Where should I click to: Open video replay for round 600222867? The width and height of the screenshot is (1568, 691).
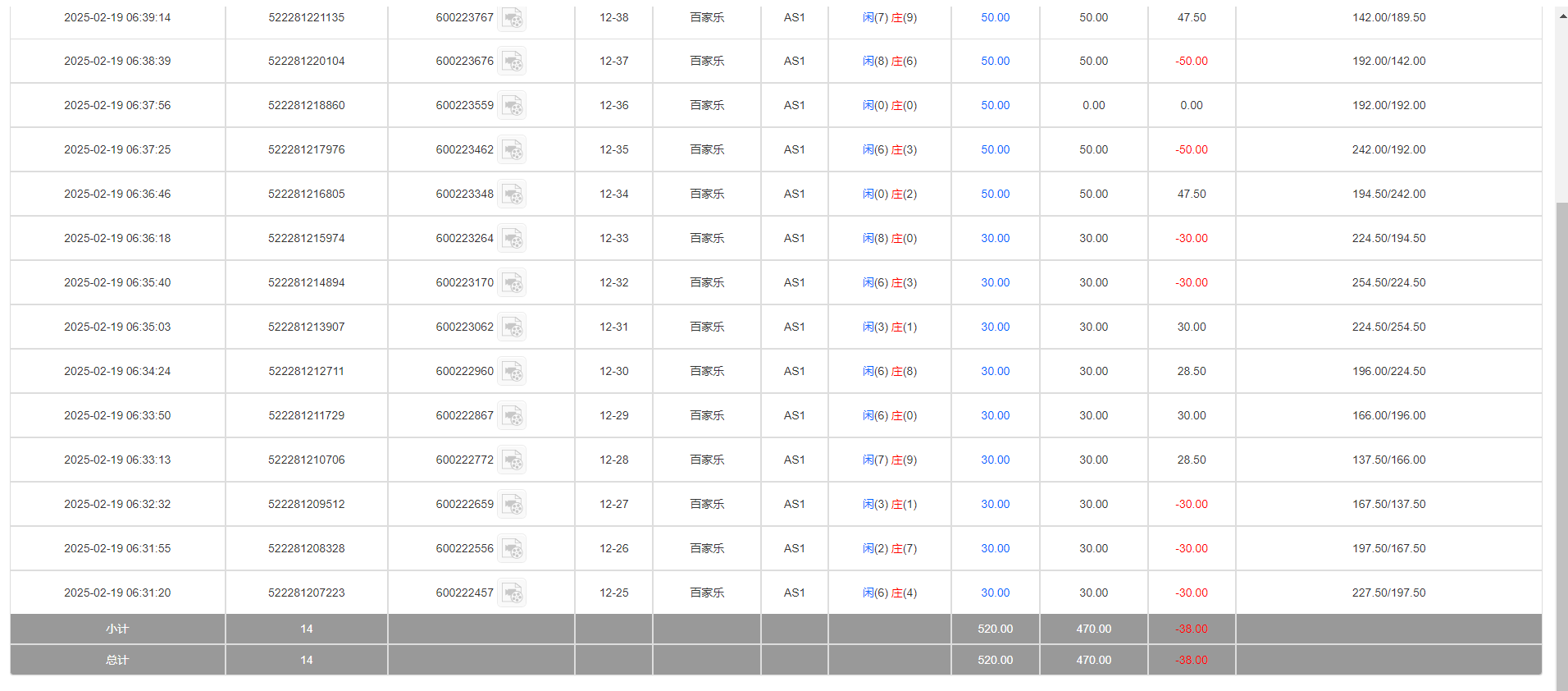pos(512,416)
